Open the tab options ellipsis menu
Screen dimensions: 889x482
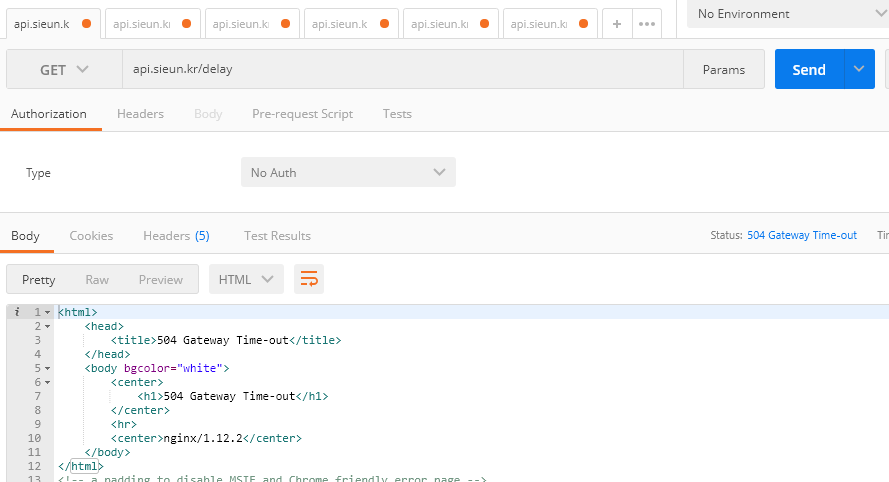click(x=647, y=24)
